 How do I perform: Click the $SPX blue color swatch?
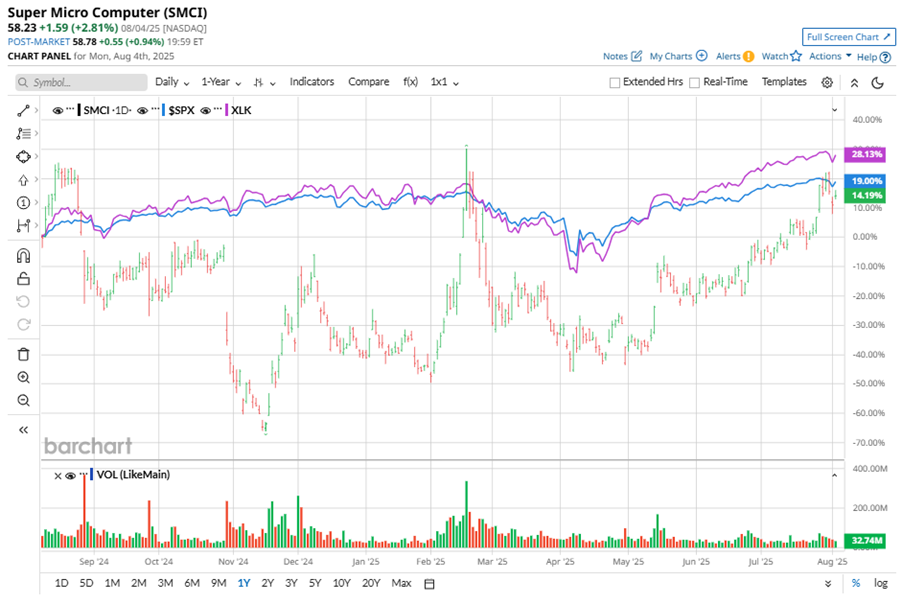(x=163, y=110)
